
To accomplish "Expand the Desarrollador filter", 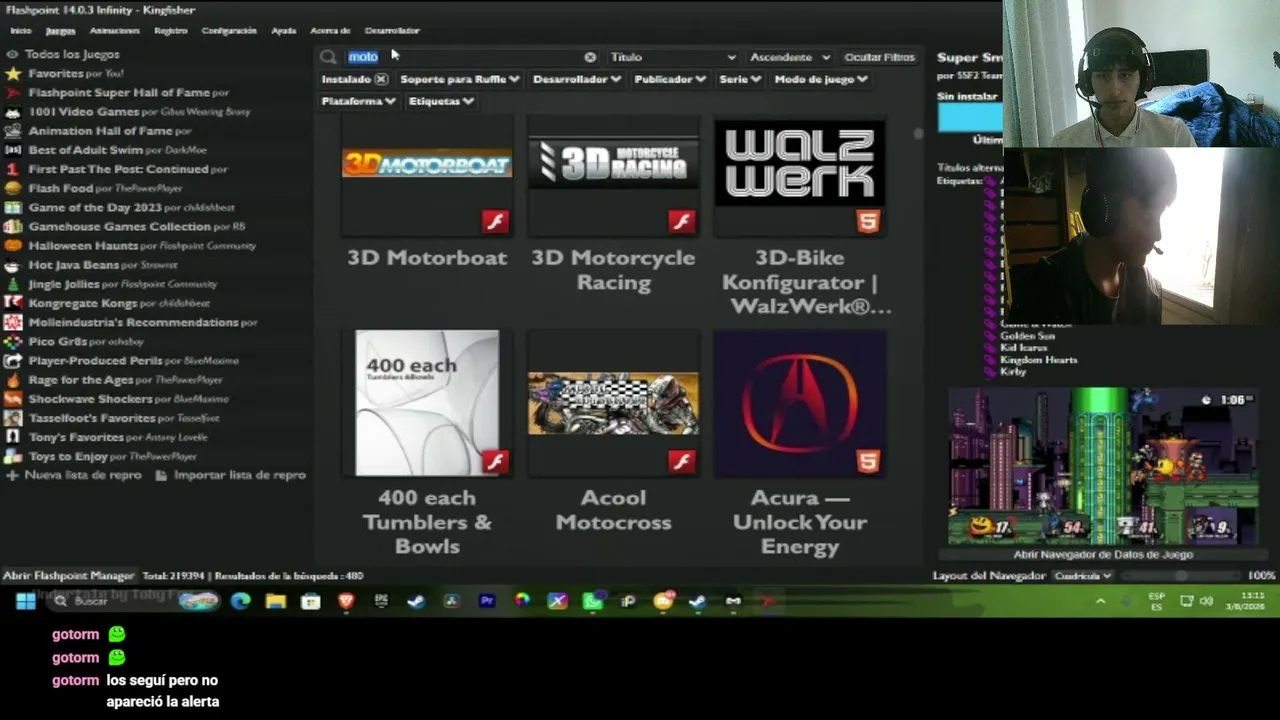I will click(x=577, y=79).
